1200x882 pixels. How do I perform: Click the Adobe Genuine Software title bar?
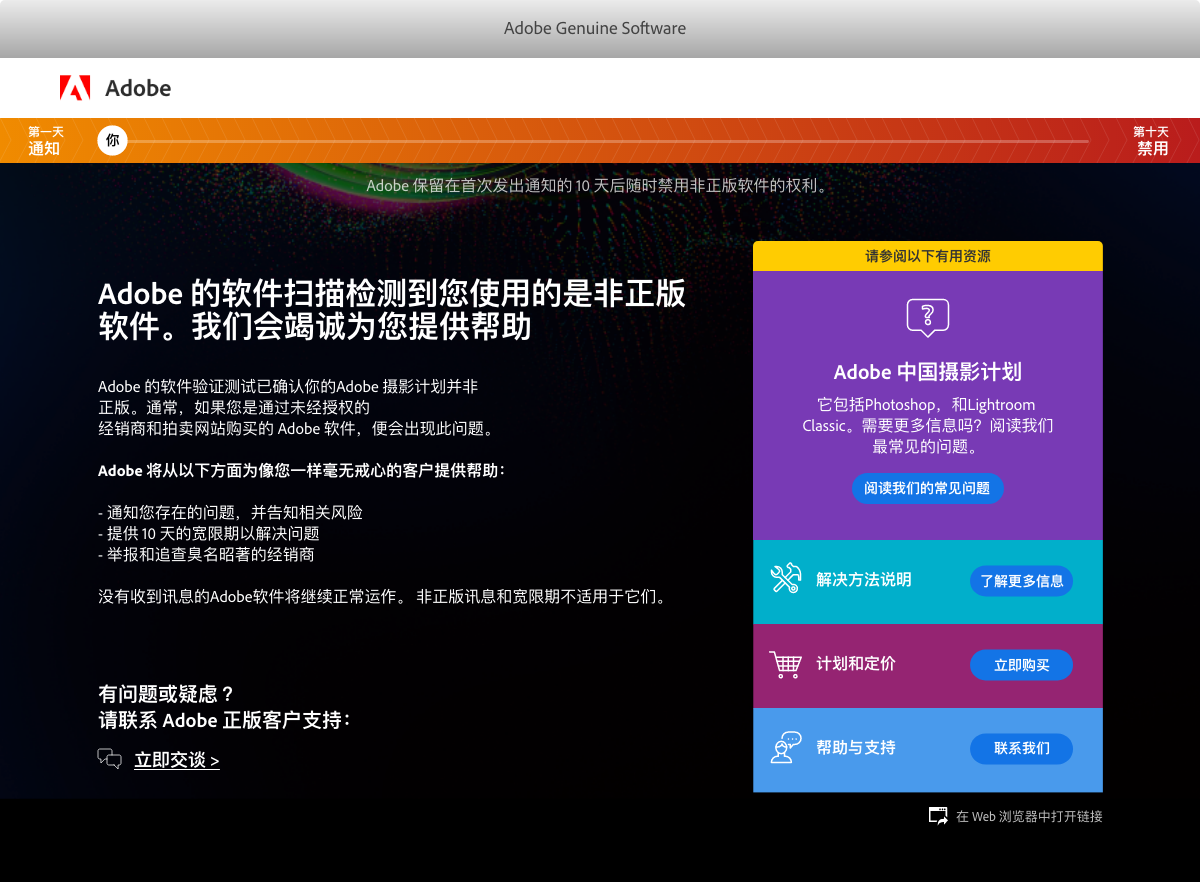[x=595, y=28]
